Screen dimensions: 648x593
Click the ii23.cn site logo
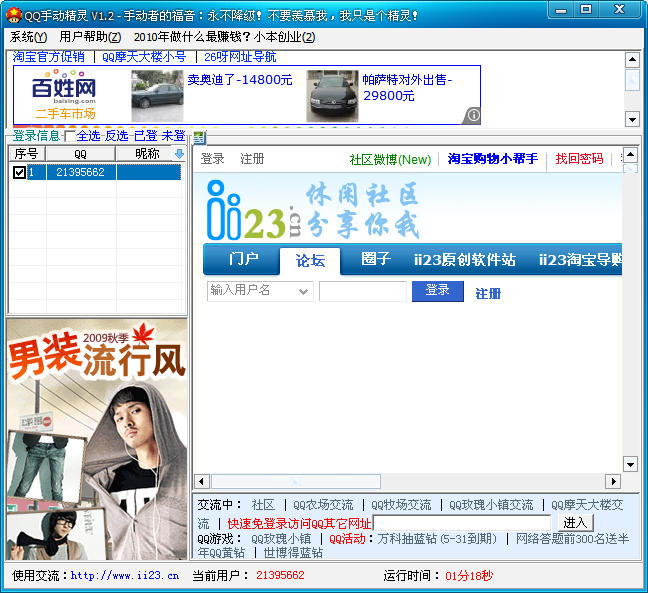(254, 210)
